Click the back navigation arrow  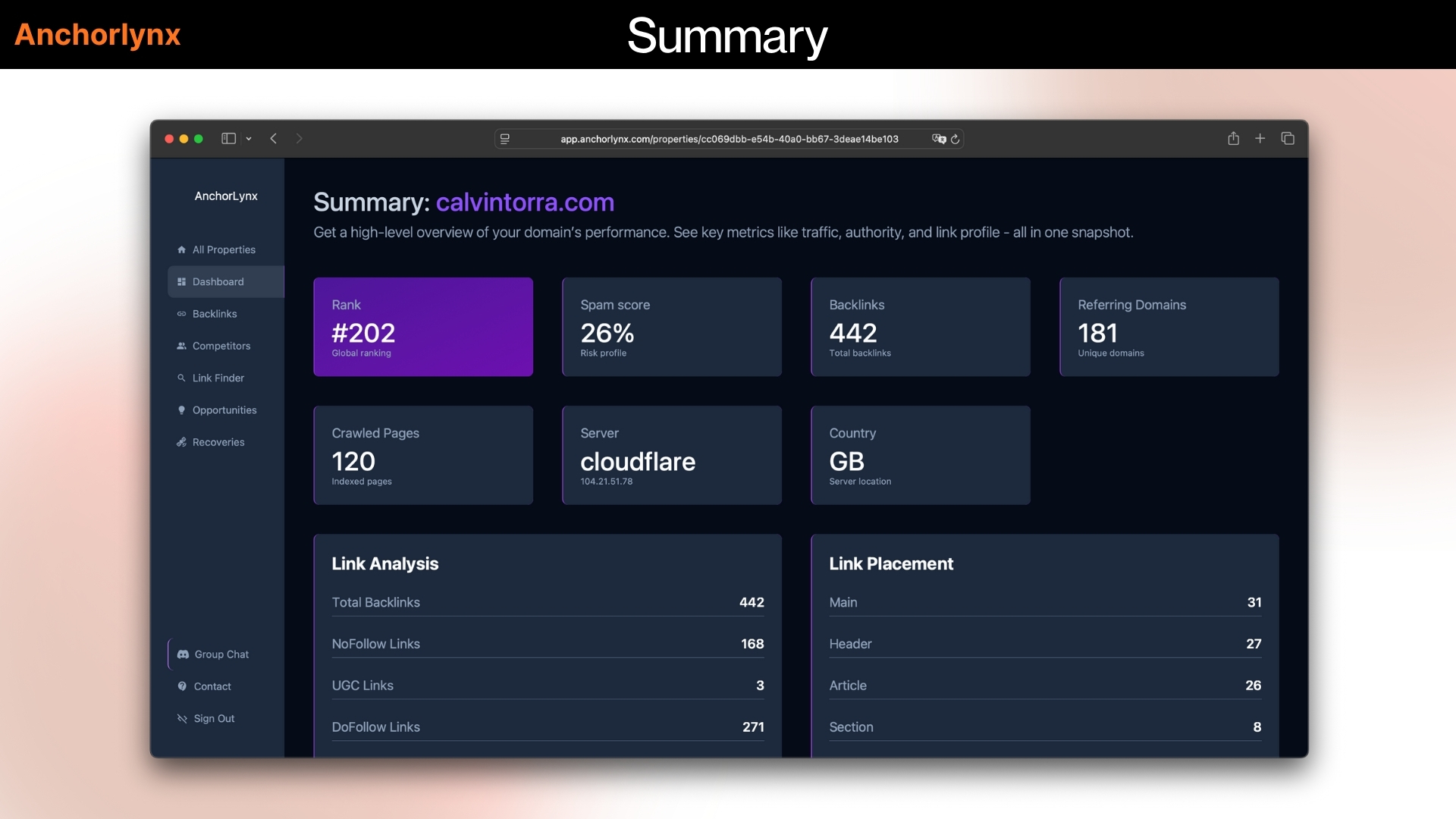point(275,139)
